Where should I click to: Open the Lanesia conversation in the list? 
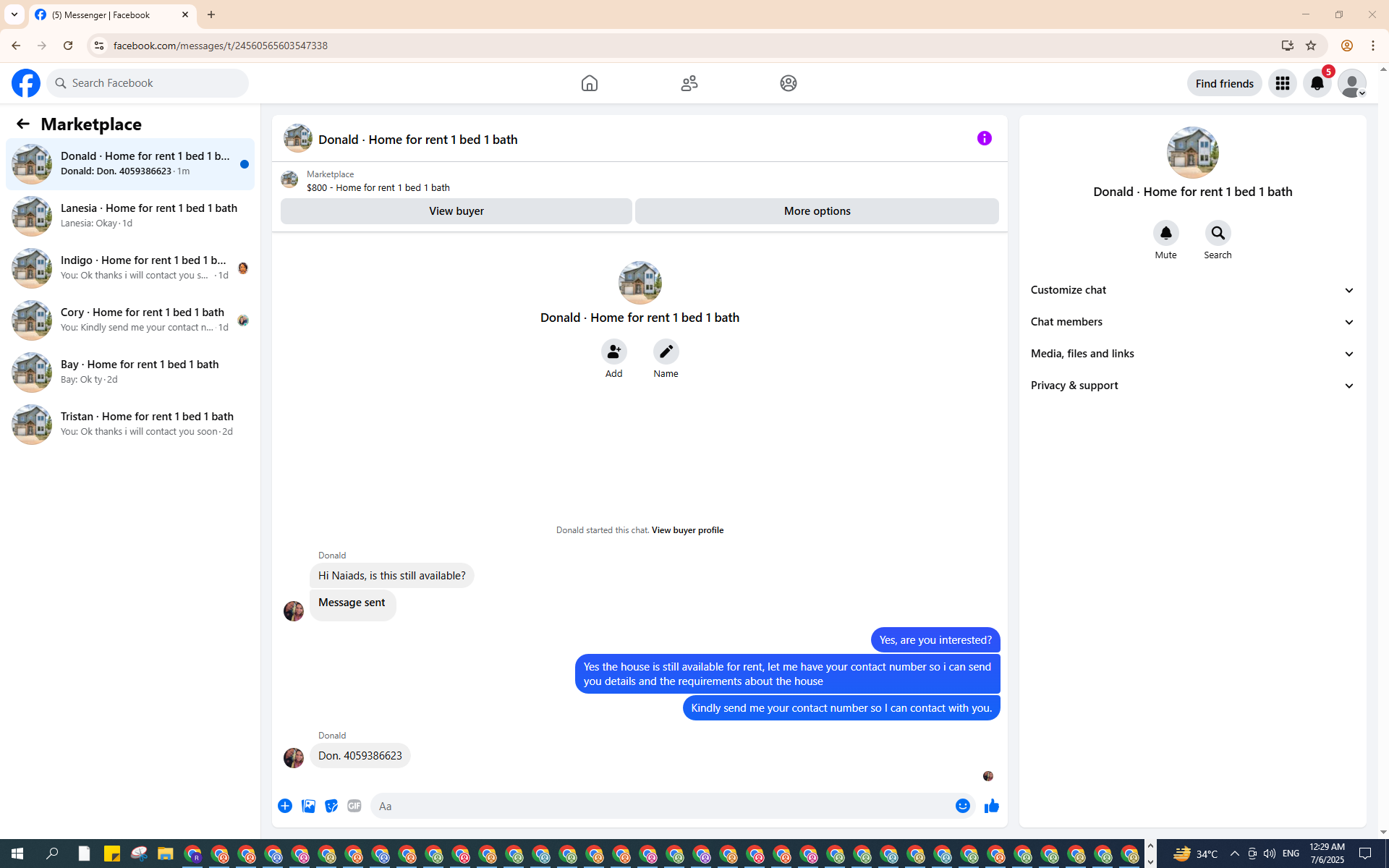pos(130,216)
